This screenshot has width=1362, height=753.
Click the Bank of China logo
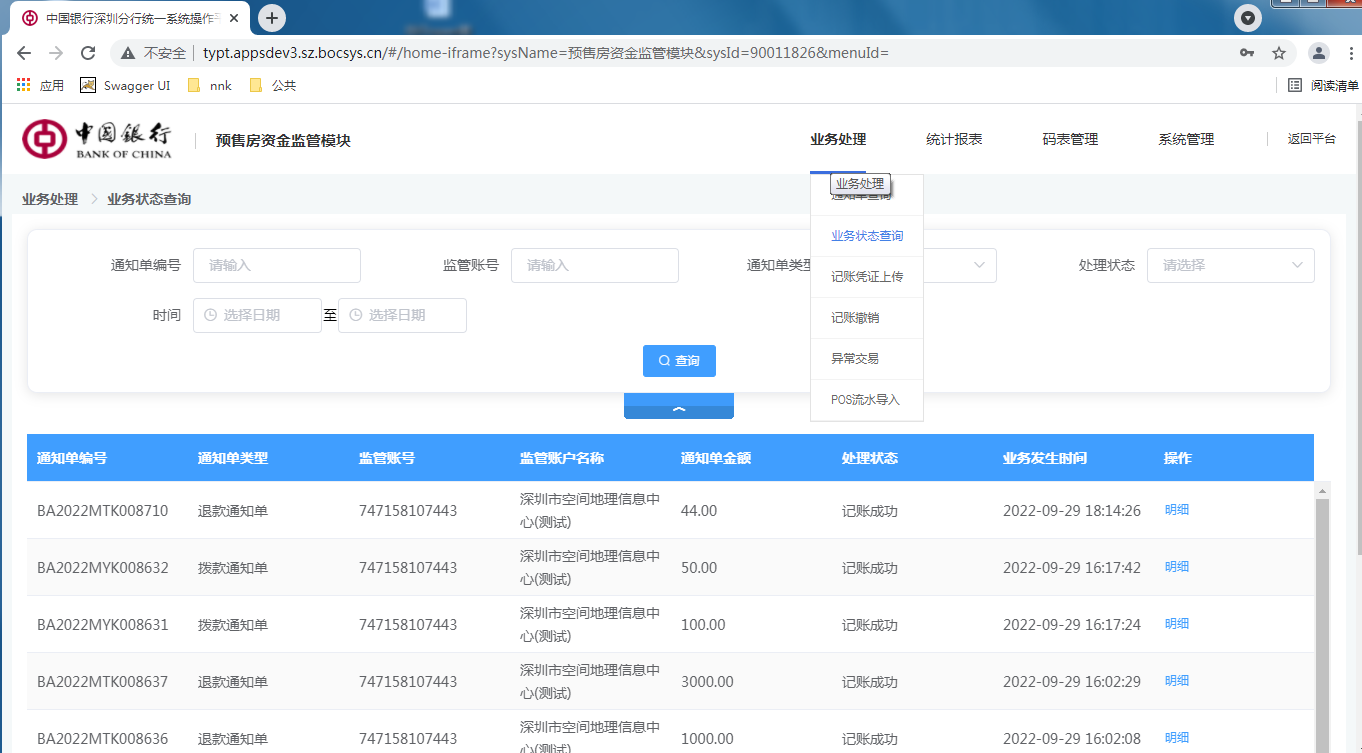coord(97,140)
